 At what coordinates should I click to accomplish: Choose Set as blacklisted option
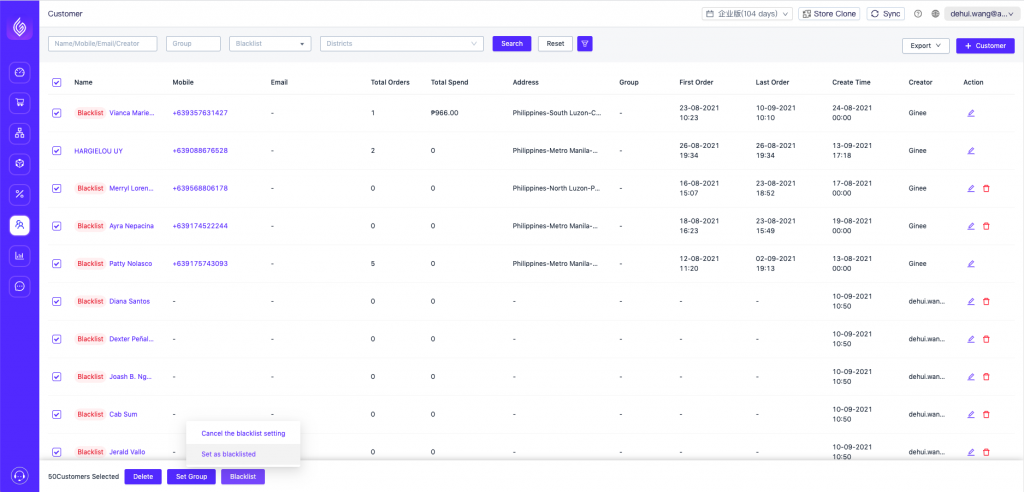click(x=228, y=454)
